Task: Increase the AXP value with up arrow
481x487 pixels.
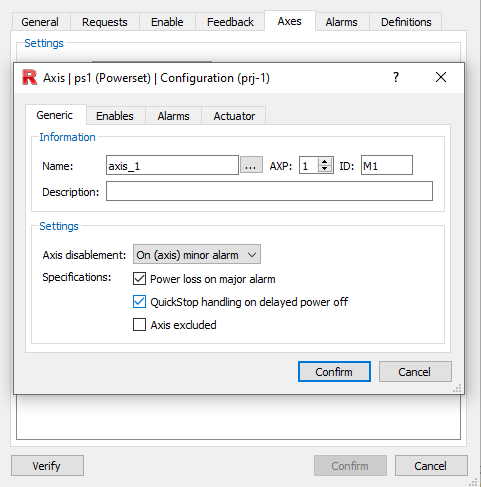Action: (324, 161)
